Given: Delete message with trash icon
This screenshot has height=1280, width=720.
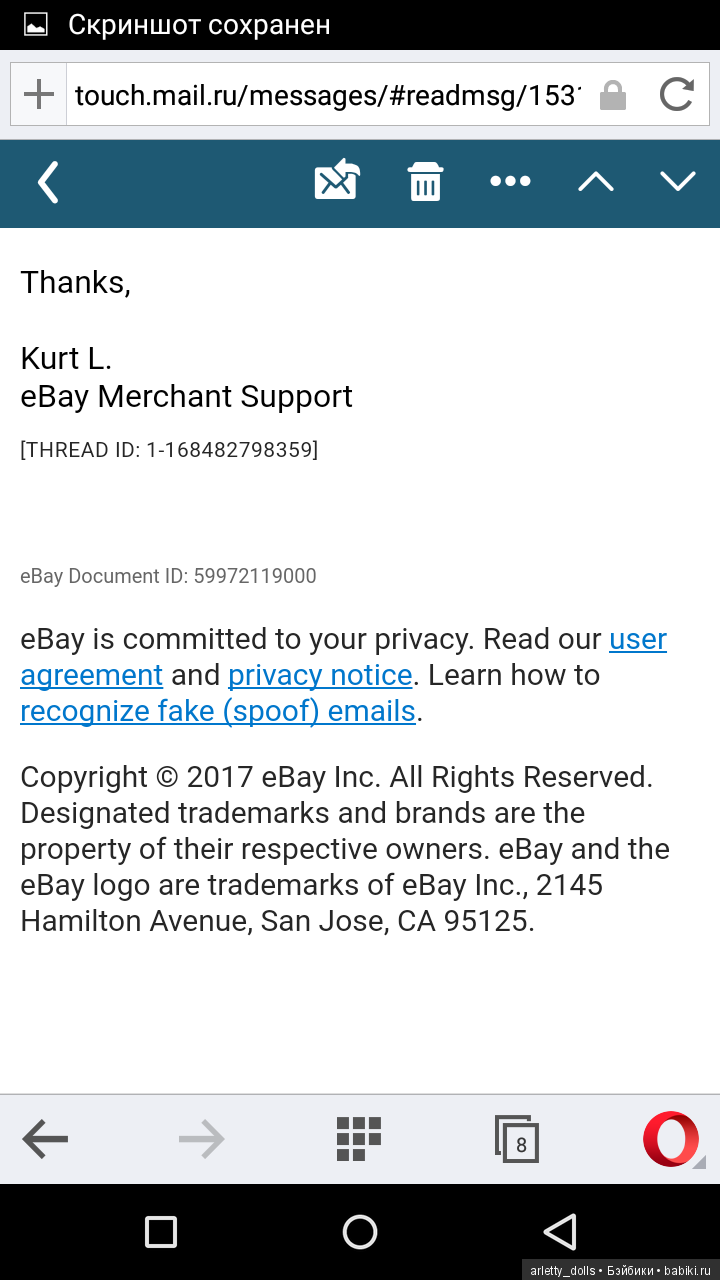Looking at the screenshot, I should pyautogui.click(x=425, y=182).
